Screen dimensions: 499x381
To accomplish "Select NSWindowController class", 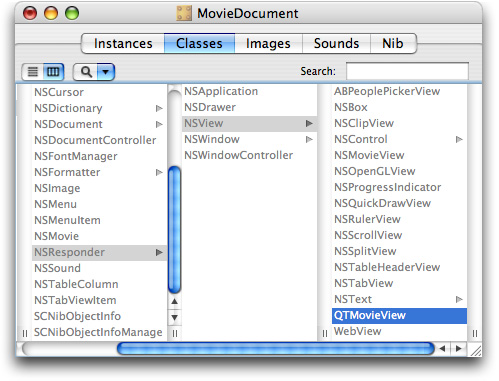I will tap(239, 155).
